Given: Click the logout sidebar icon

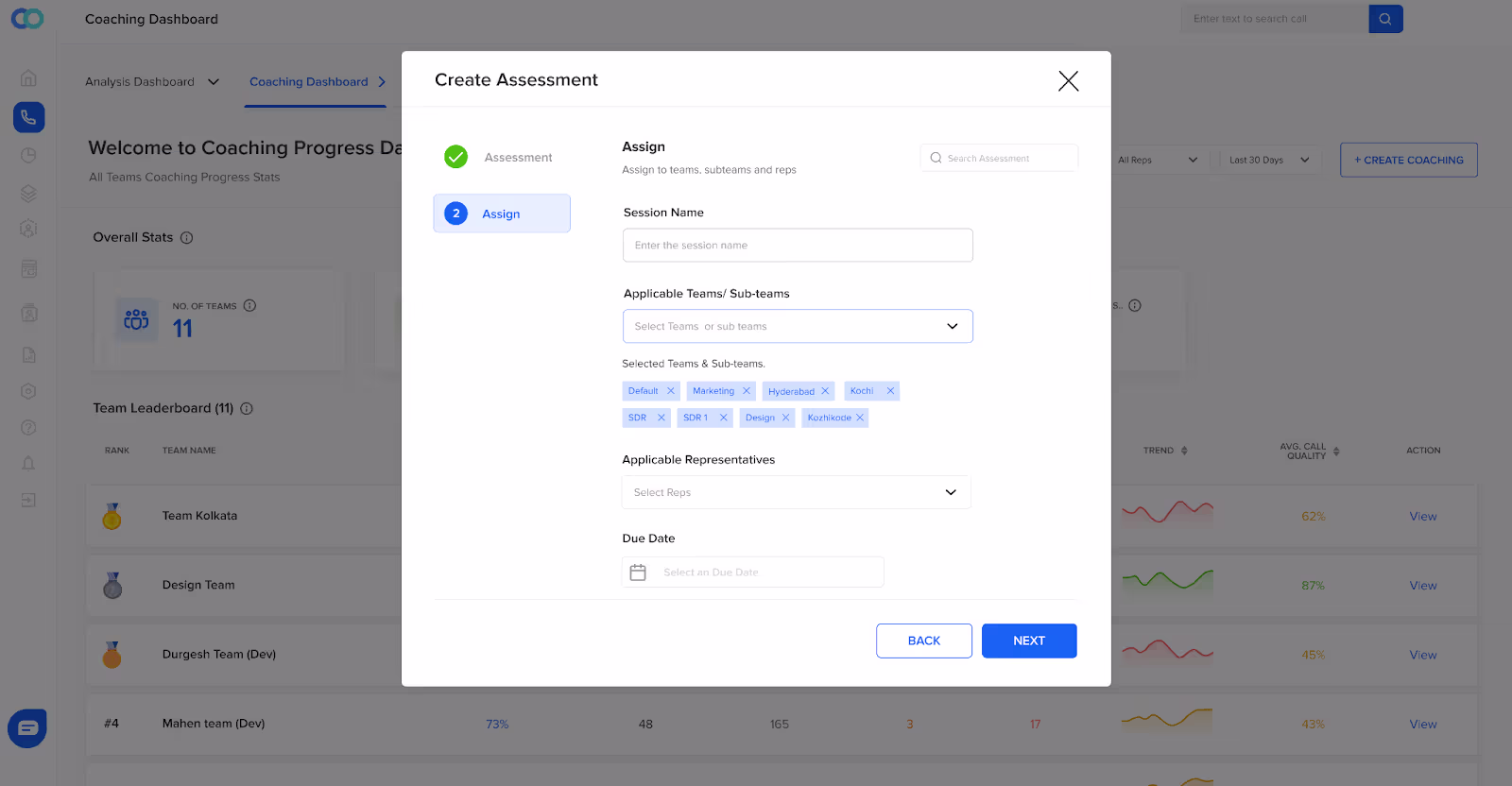Looking at the screenshot, I should pyautogui.click(x=28, y=500).
